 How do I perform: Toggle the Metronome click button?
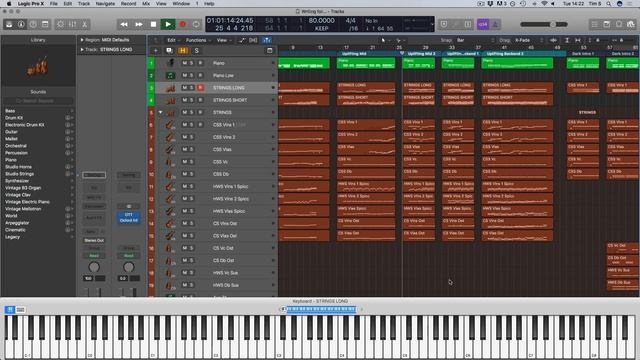click(x=495, y=24)
